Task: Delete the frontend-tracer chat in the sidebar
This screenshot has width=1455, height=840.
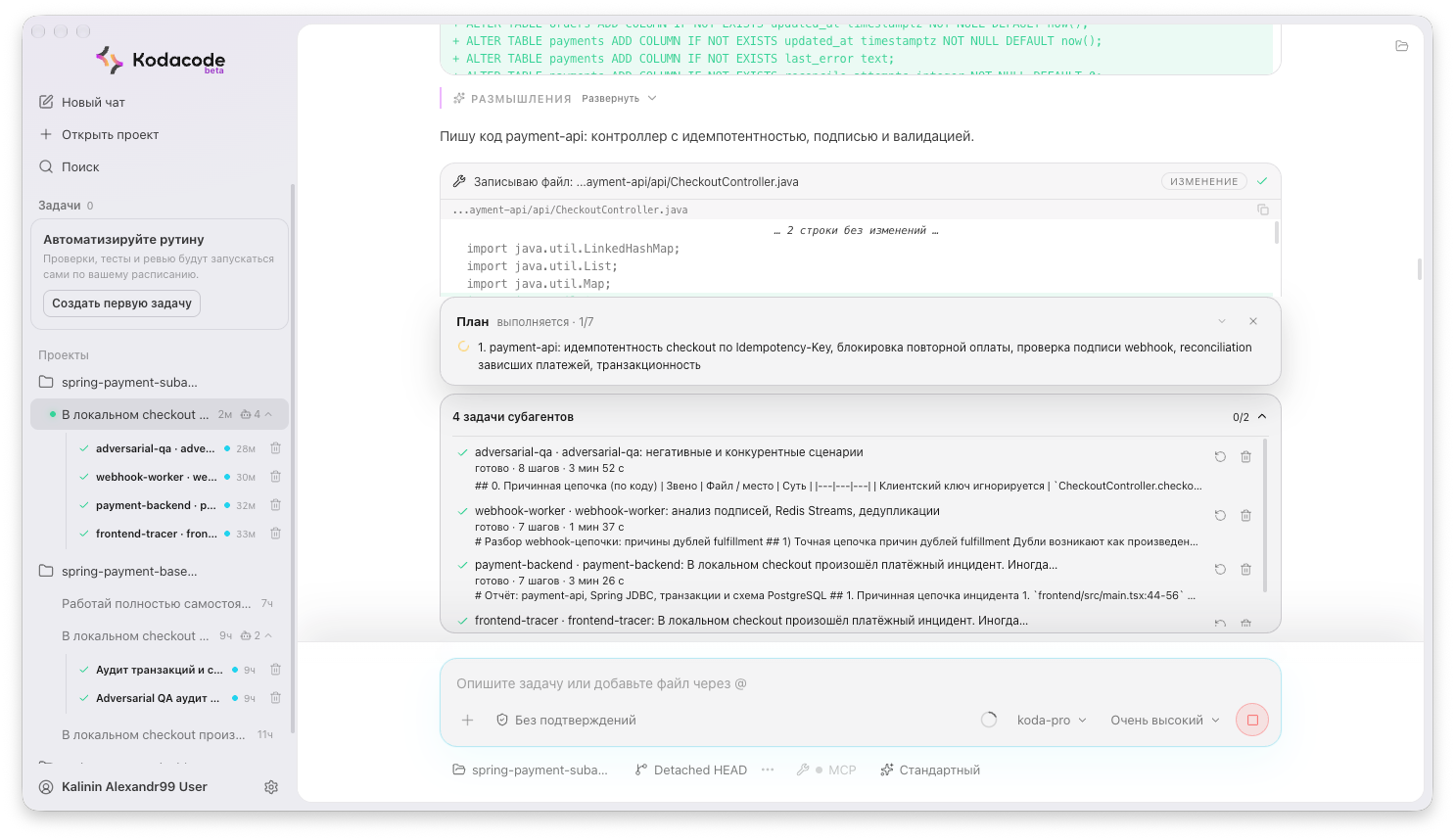Action: pos(276,534)
